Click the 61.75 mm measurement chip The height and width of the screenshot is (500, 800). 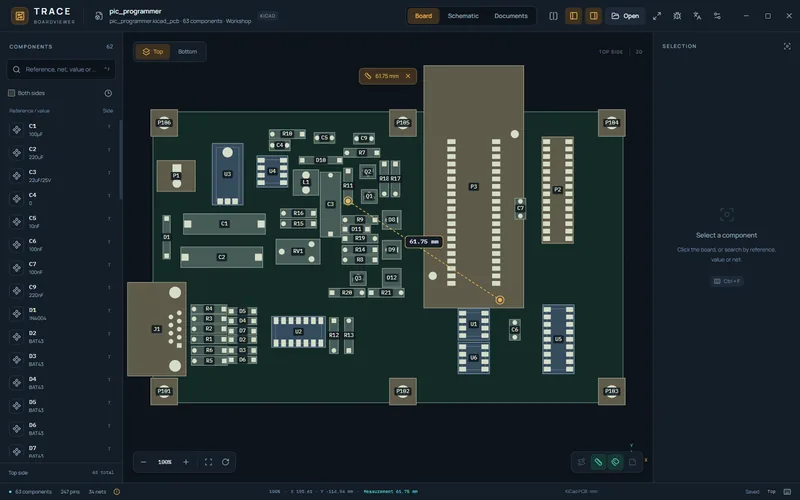click(387, 76)
